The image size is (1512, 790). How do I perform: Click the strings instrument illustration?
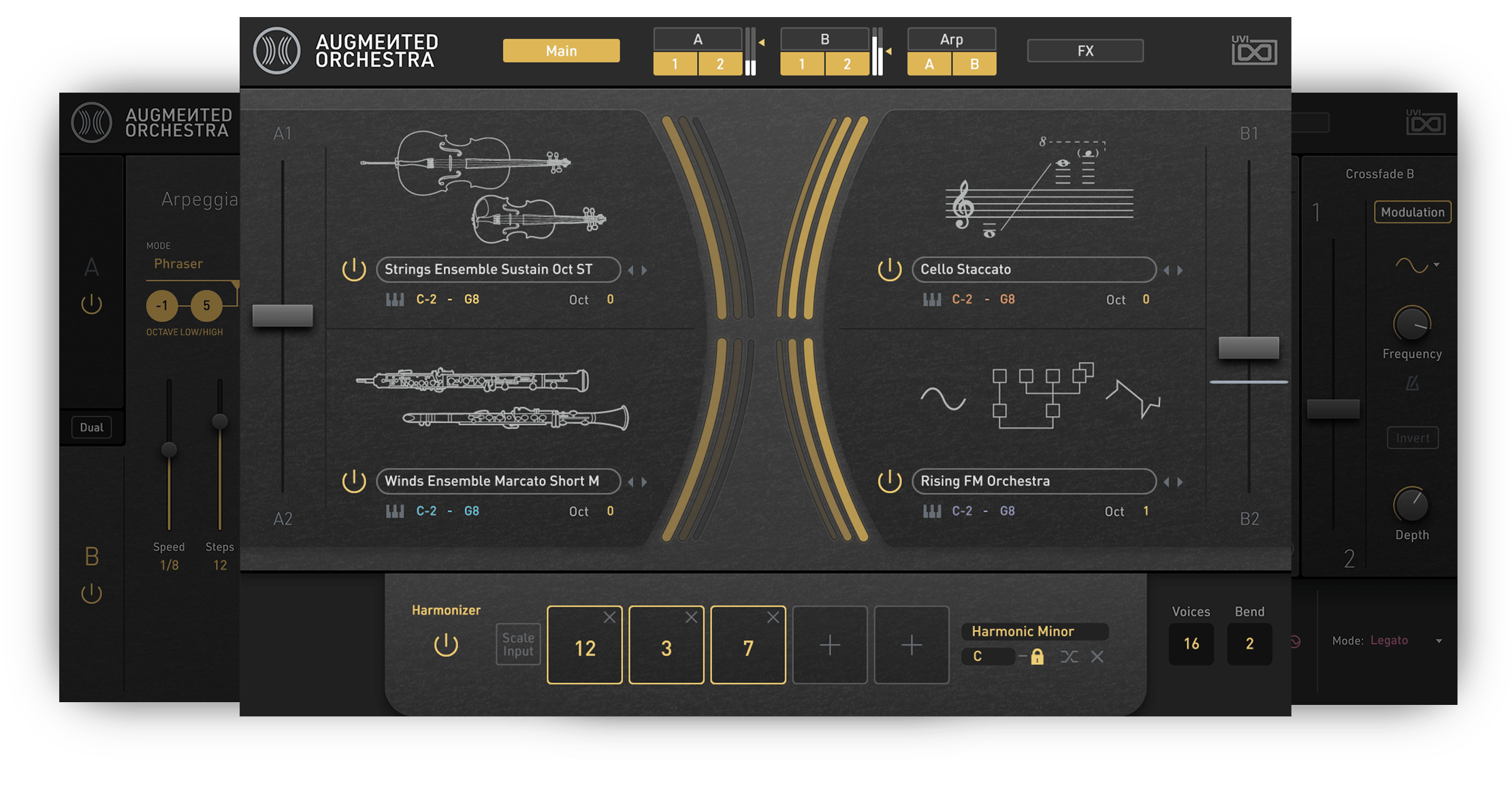pos(483,187)
